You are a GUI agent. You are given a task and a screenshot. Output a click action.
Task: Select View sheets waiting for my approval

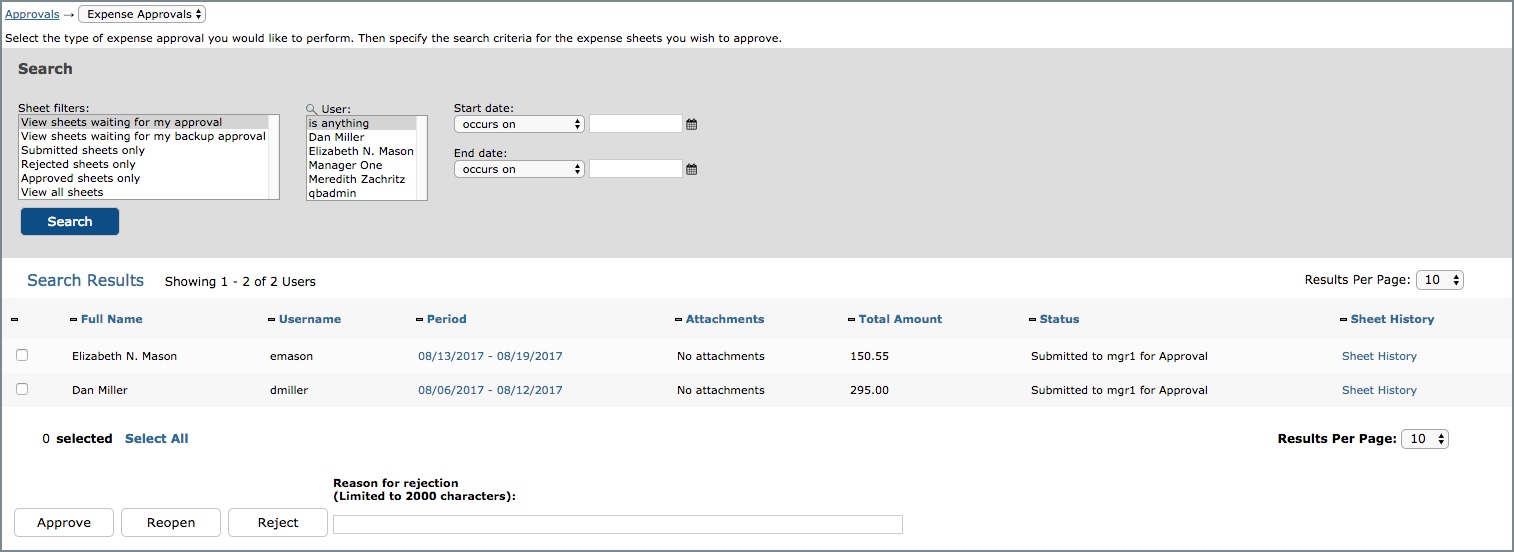point(144,122)
